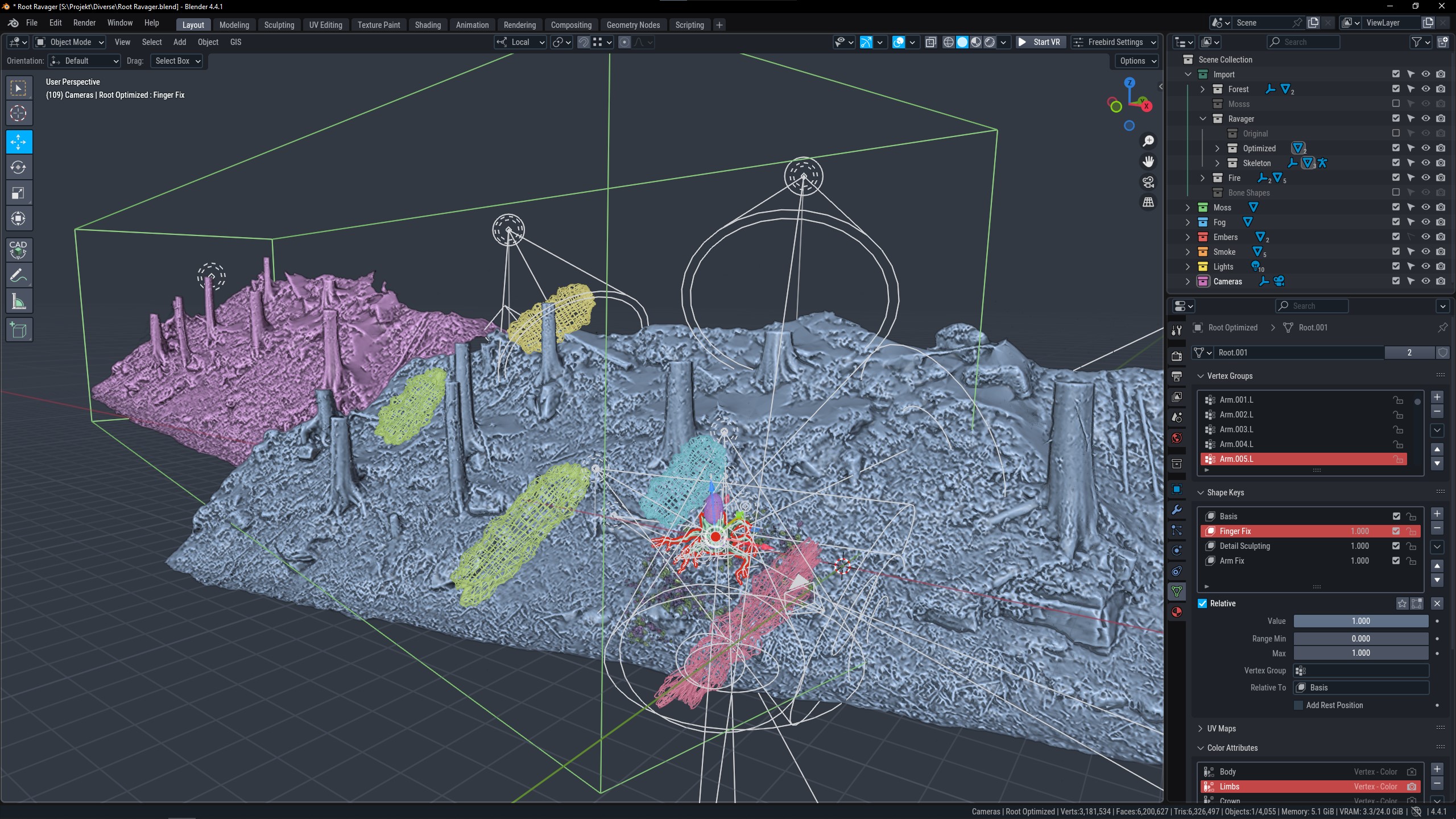Switch to the Geometry Nodes workspace
Screen dimensions: 1456x819
[633, 25]
